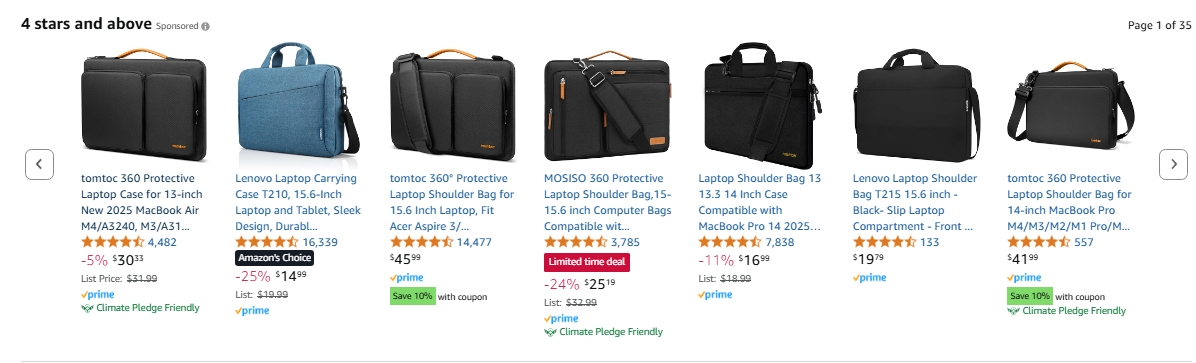Click star rating of Lenovo T210 case

tap(267, 243)
